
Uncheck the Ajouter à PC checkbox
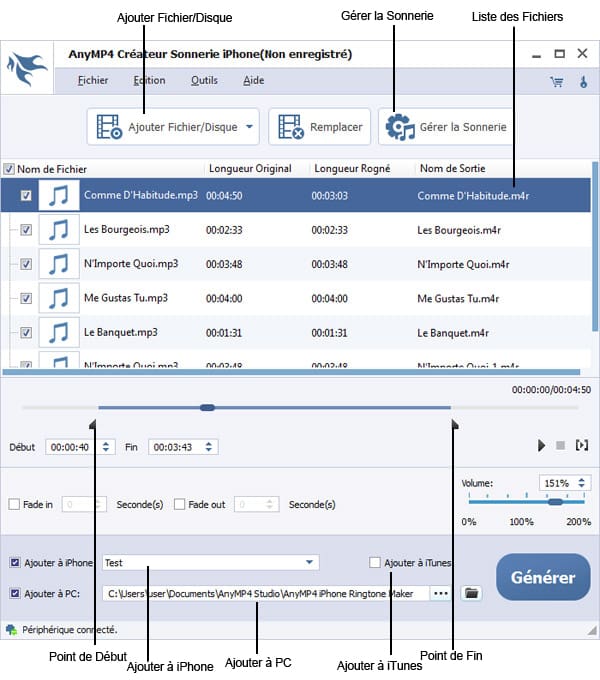(x=15, y=593)
